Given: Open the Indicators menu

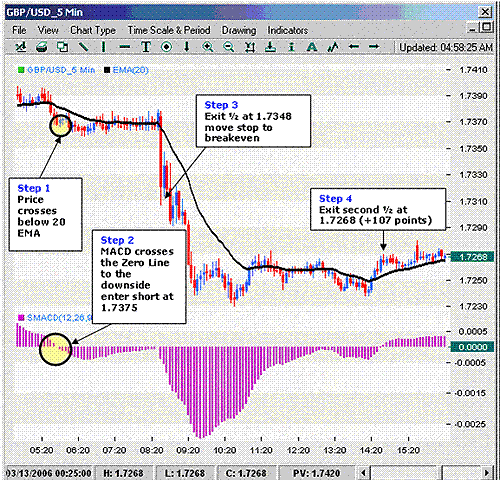Looking at the screenshot, I should point(287,30).
